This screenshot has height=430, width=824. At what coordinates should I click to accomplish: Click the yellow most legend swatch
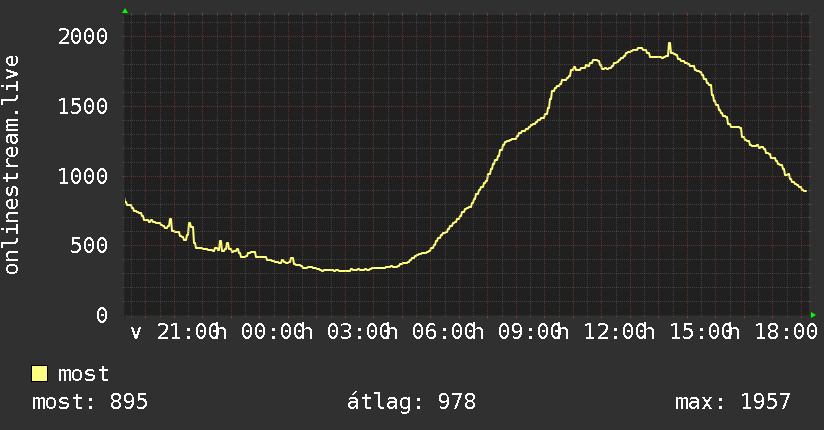pos(39,374)
